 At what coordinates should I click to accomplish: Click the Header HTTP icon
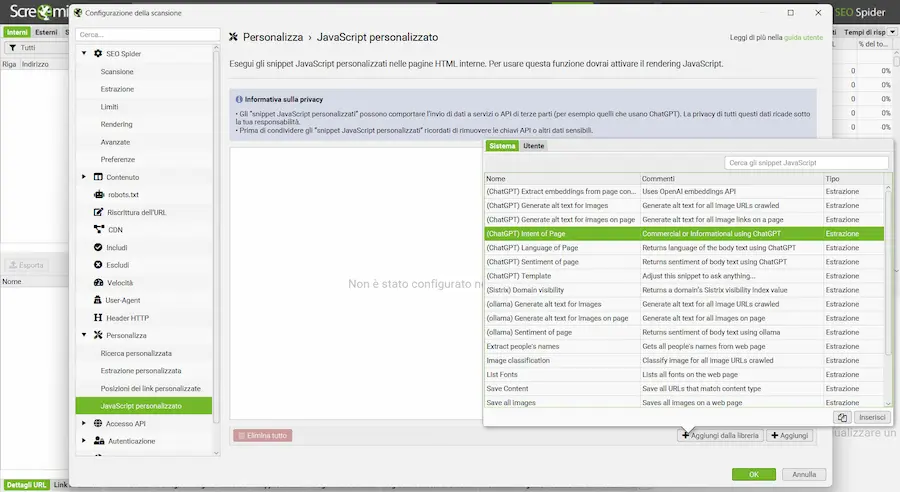click(x=98, y=317)
